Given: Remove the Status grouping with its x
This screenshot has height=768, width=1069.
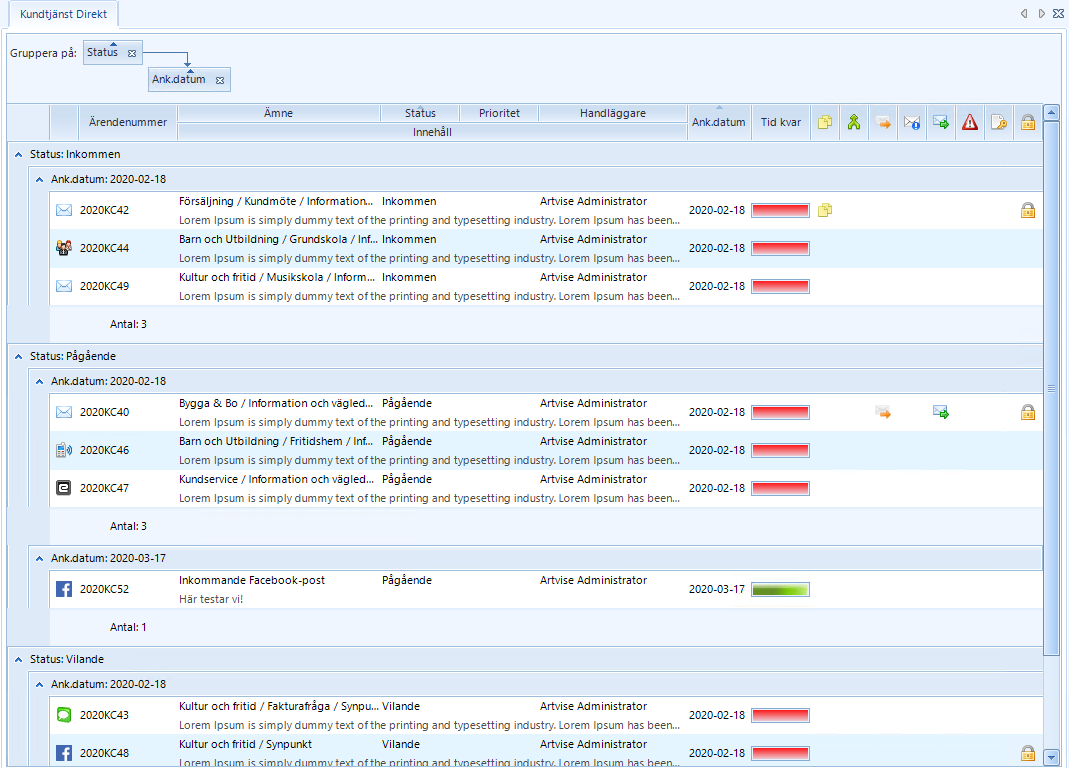Looking at the screenshot, I should pos(132,53).
